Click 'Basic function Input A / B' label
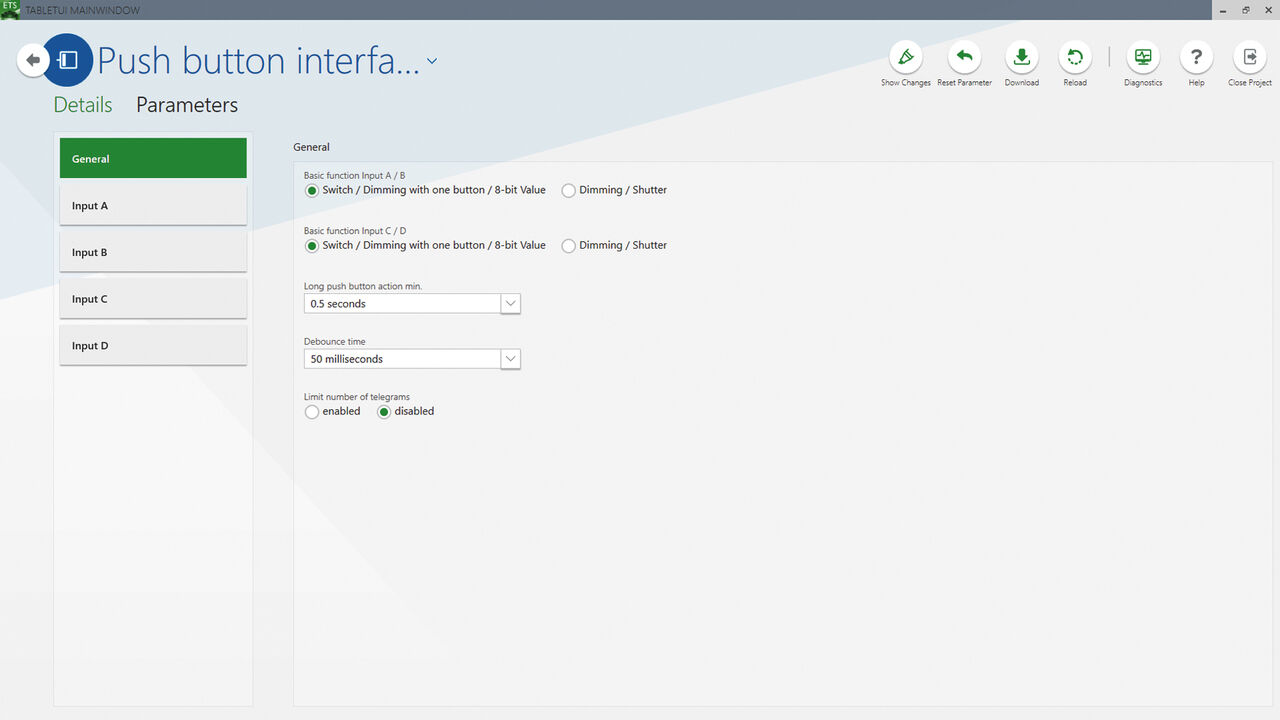This screenshot has width=1280, height=720. pos(355,175)
